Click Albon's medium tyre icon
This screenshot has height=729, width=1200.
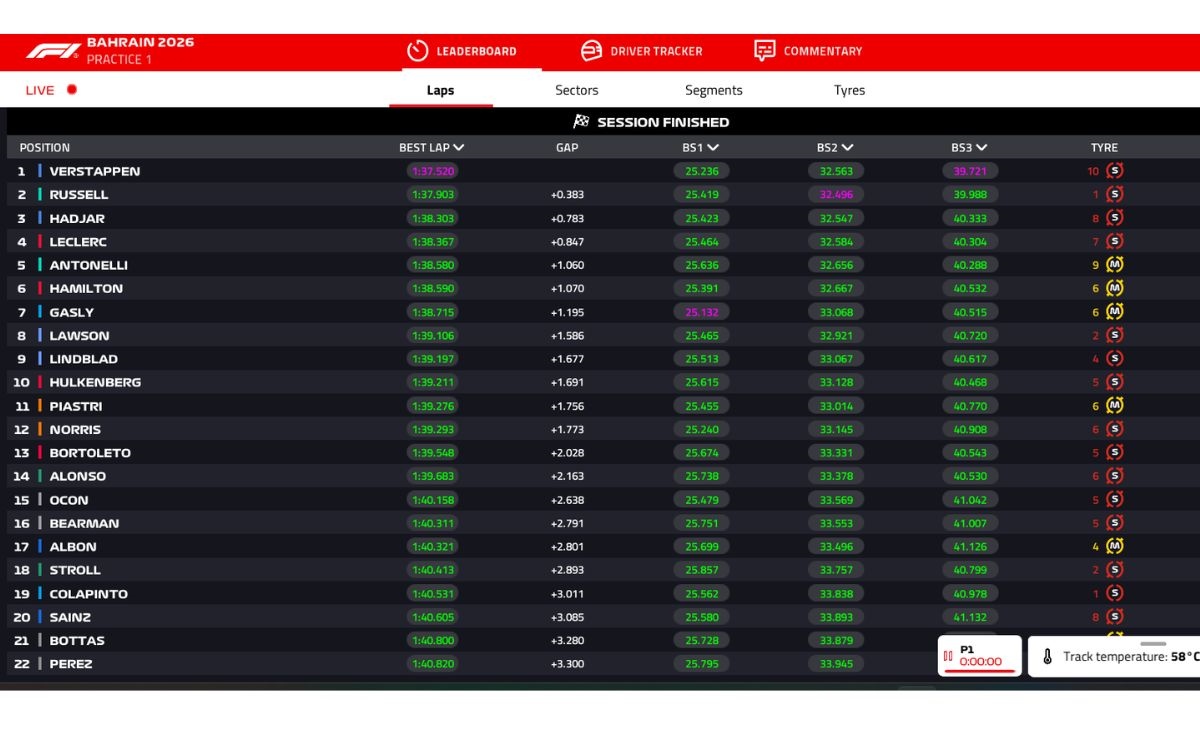pyautogui.click(x=1115, y=547)
